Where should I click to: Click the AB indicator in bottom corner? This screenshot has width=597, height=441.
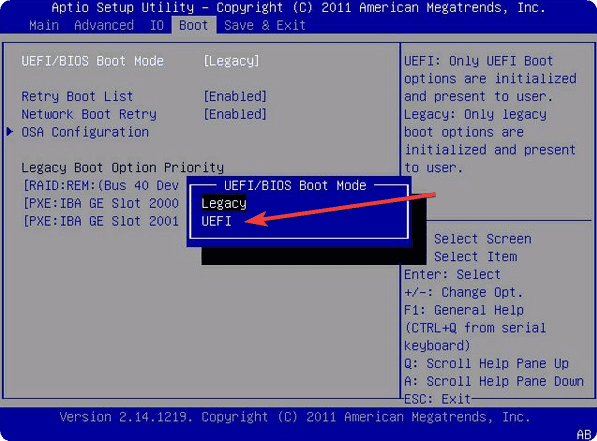click(584, 435)
